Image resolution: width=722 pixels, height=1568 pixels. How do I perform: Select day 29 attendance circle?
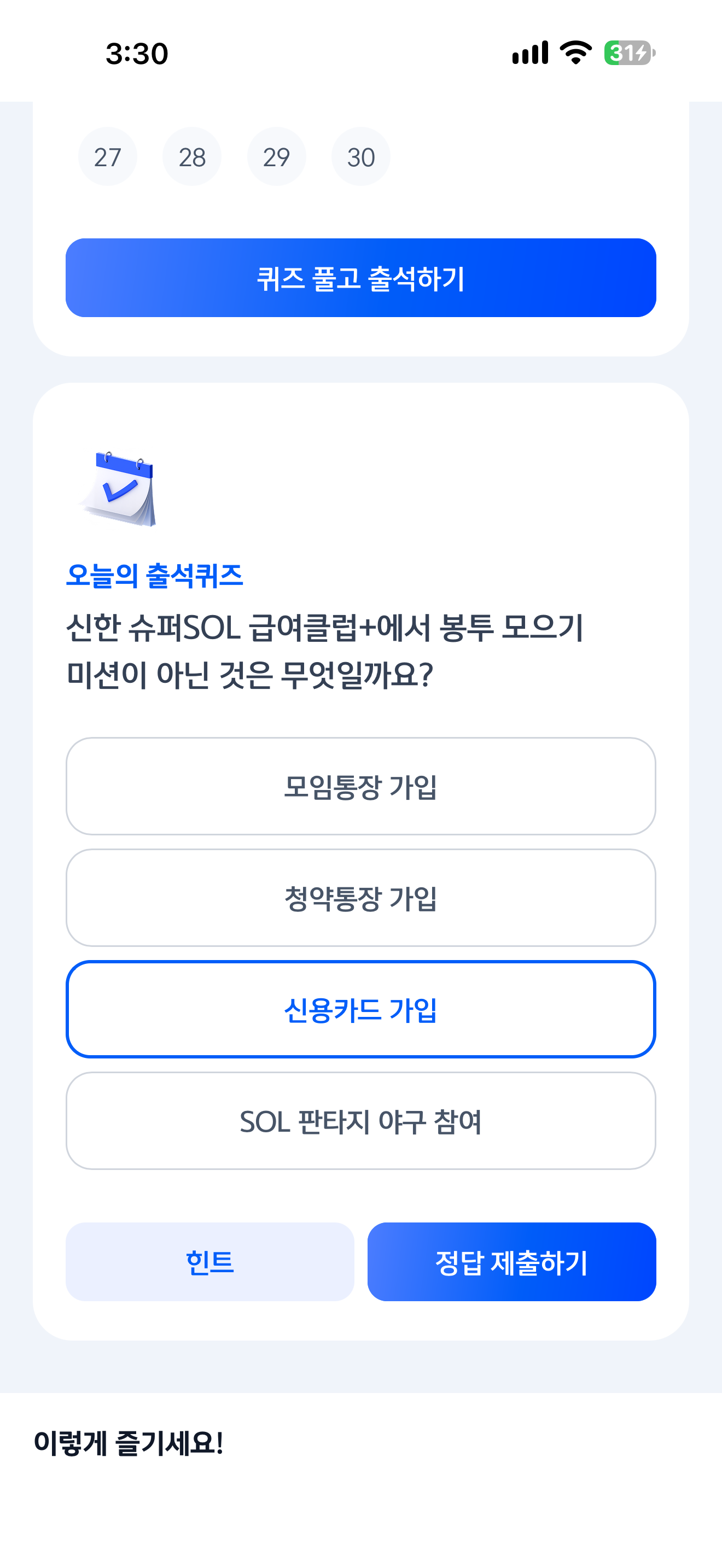tap(276, 157)
